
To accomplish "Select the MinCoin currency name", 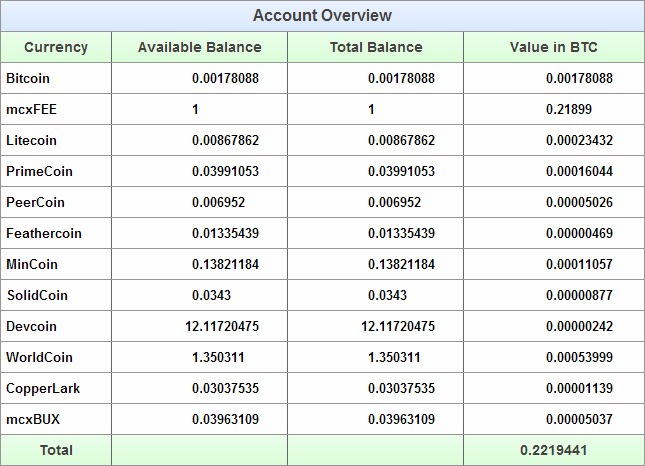I will point(32,264).
